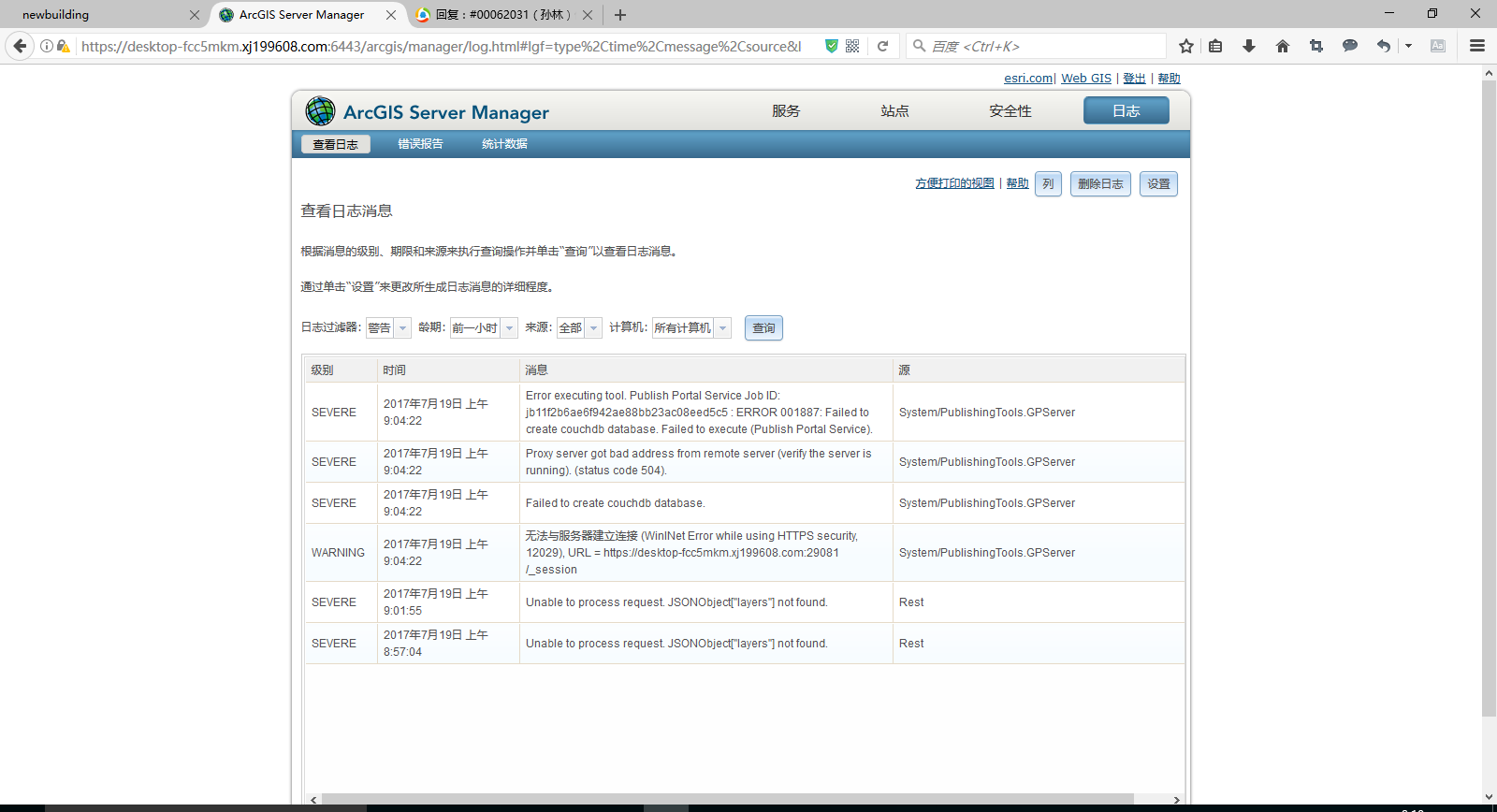Select the 查看日志 sub-tab

(x=336, y=144)
